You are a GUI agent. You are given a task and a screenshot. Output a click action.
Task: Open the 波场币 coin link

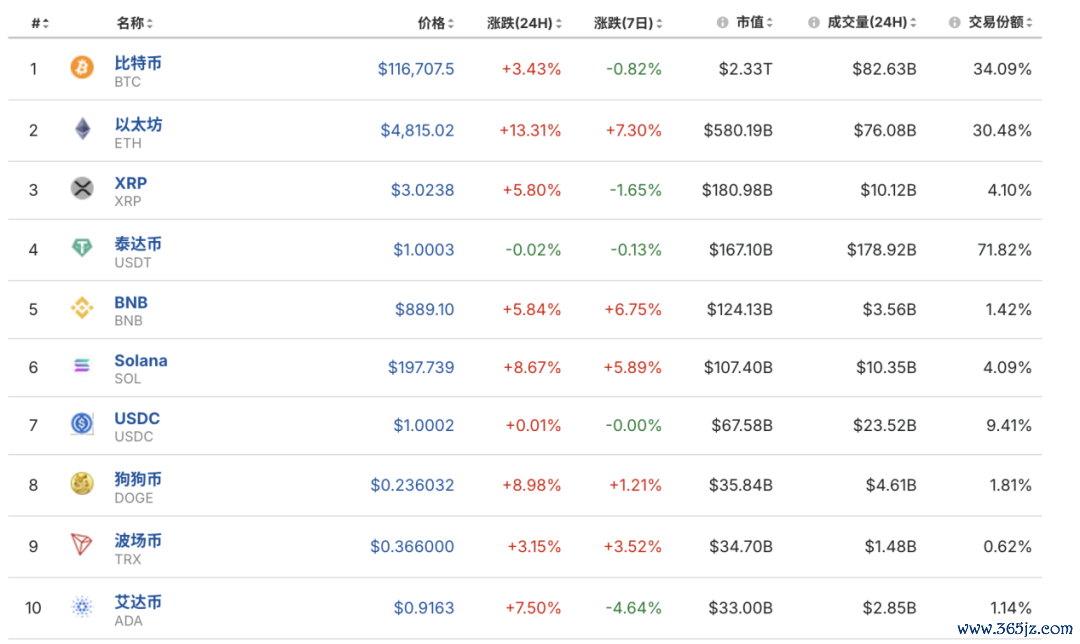pos(138,541)
